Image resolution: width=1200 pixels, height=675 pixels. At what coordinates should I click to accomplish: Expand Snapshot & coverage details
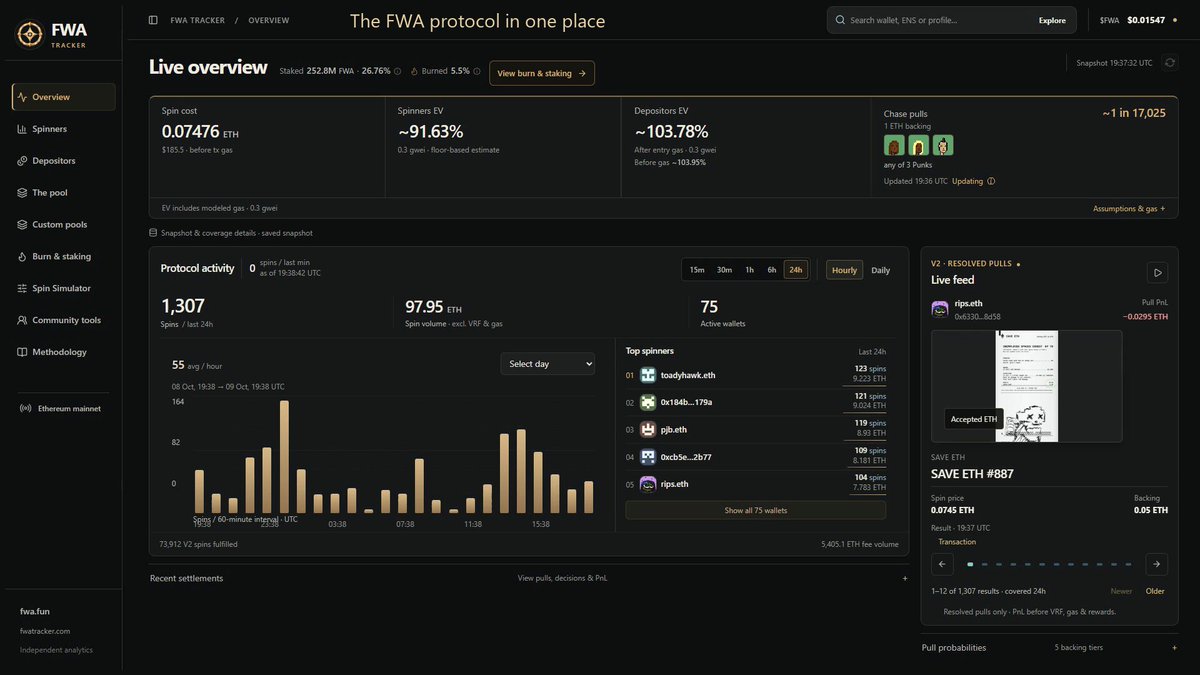231,233
